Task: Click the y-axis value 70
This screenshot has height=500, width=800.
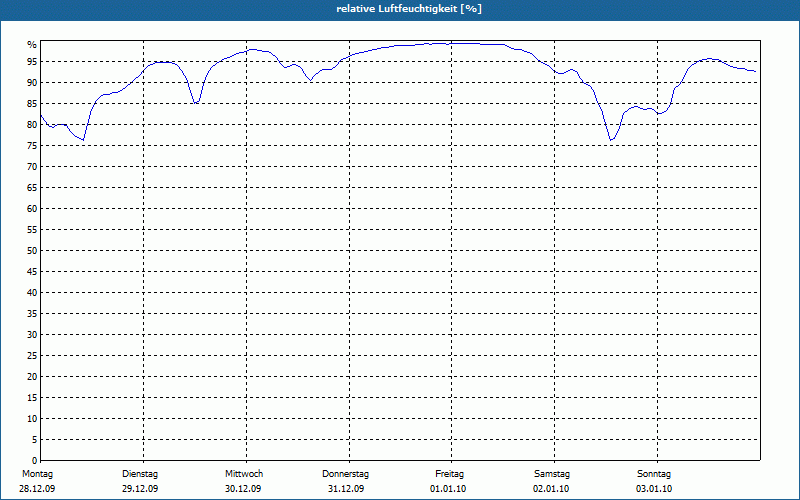Action: [x=32, y=167]
